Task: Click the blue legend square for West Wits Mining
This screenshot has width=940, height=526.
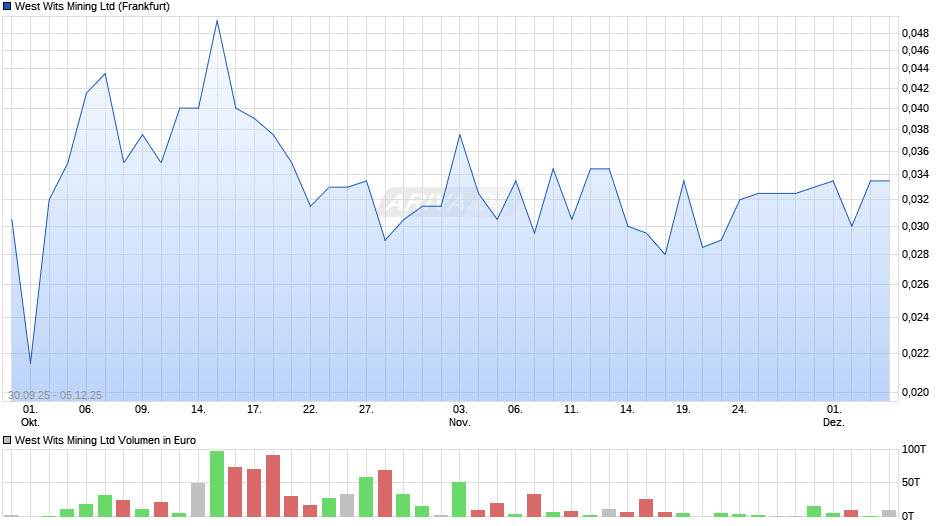Action: click(7, 7)
